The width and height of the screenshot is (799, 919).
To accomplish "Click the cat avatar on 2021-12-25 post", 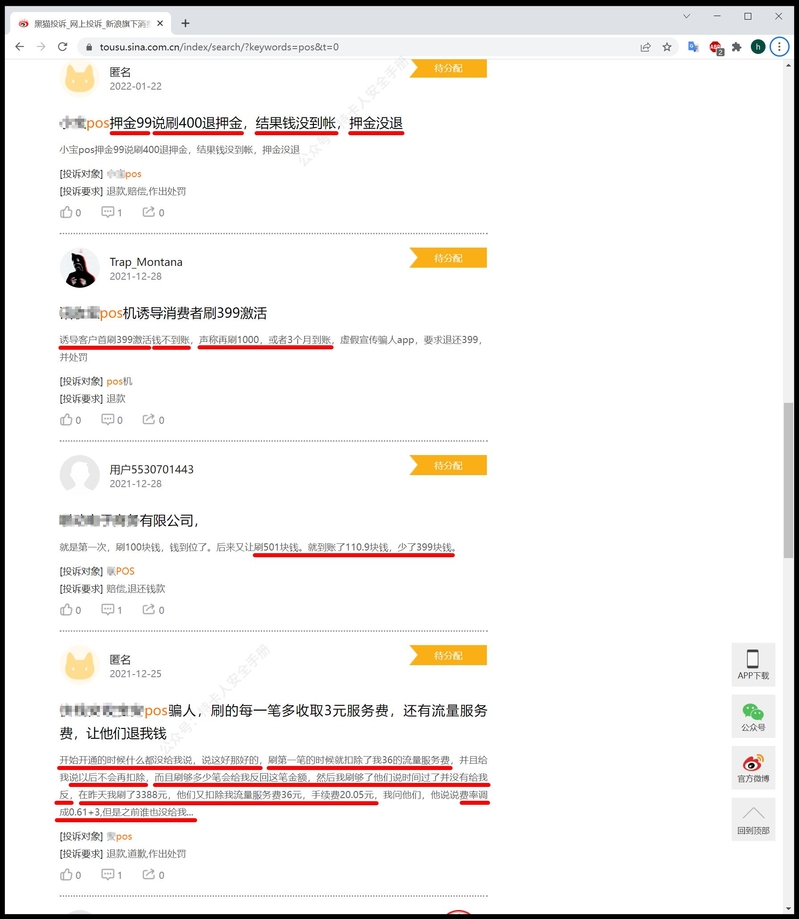I will click(80, 665).
